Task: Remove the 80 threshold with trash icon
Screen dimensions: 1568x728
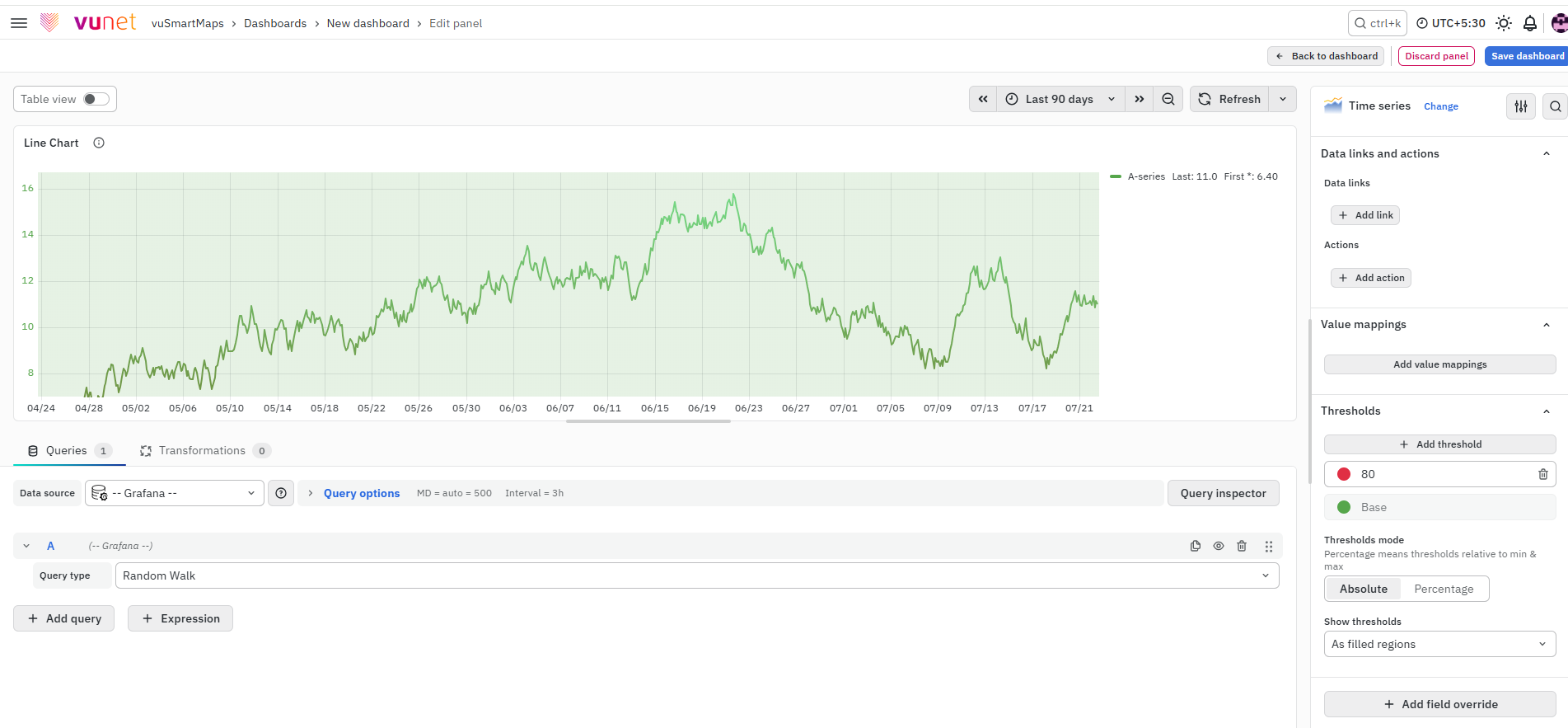Action: coord(1543,474)
